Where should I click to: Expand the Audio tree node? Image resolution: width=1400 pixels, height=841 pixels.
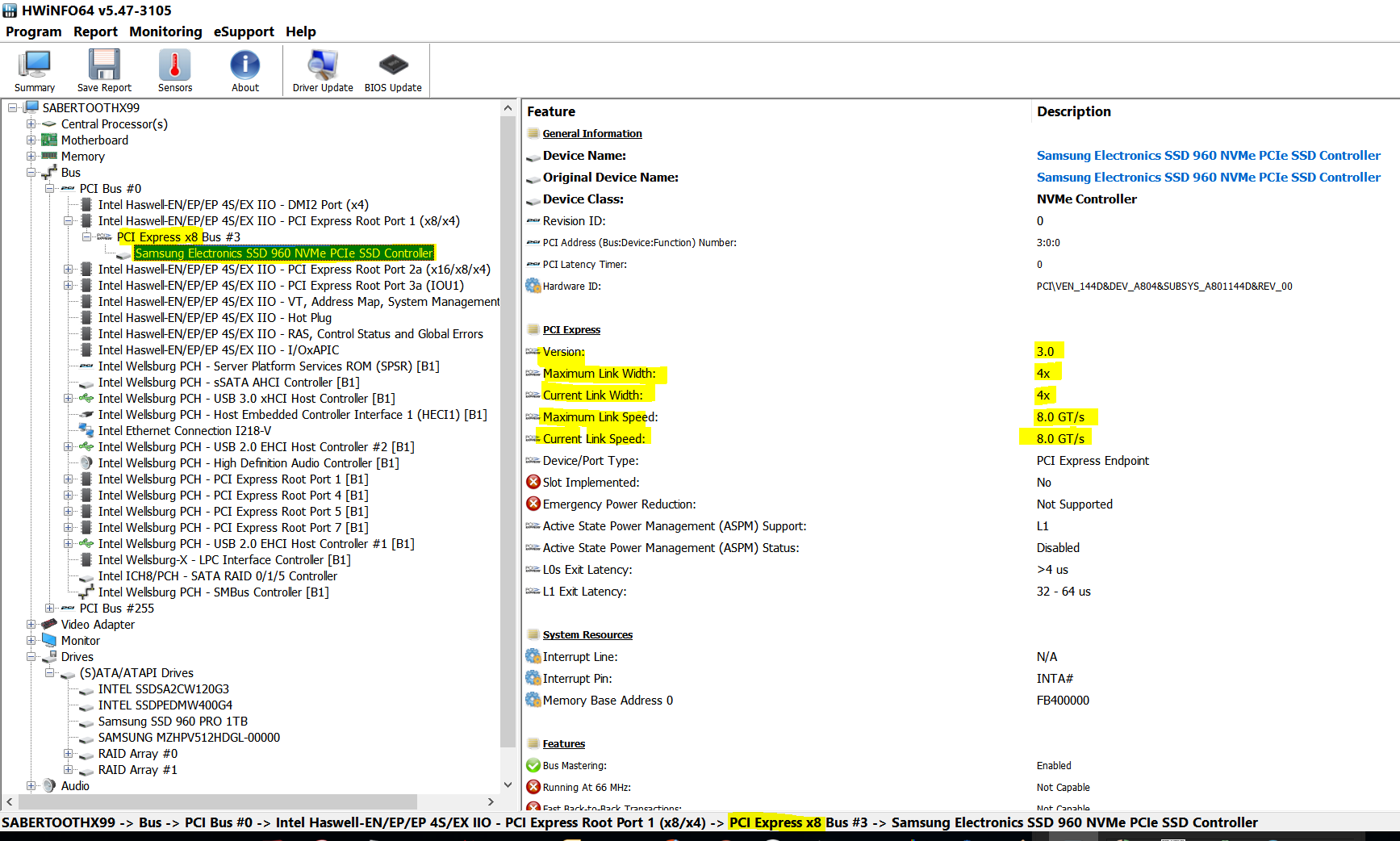31,785
